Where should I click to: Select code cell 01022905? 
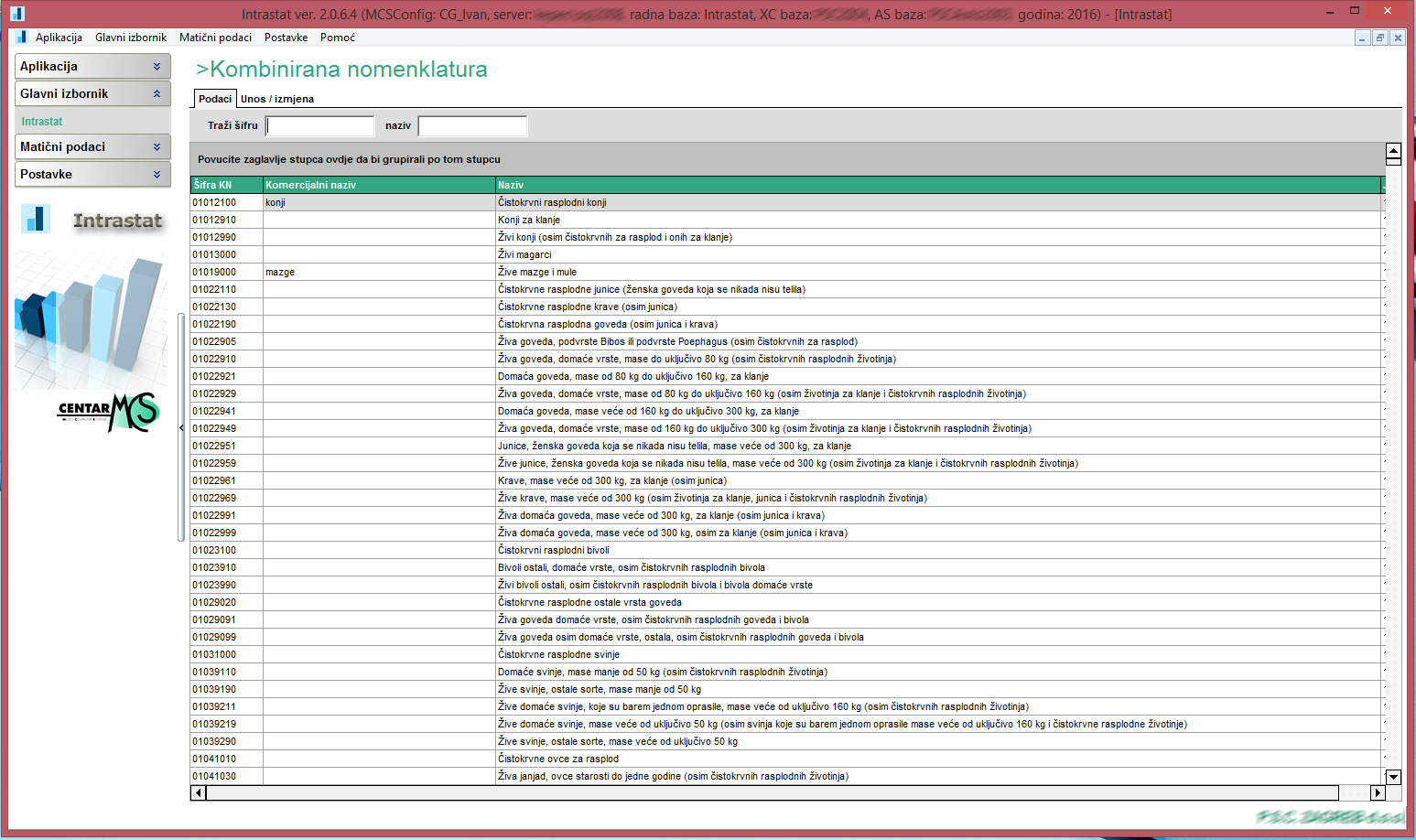tap(226, 341)
